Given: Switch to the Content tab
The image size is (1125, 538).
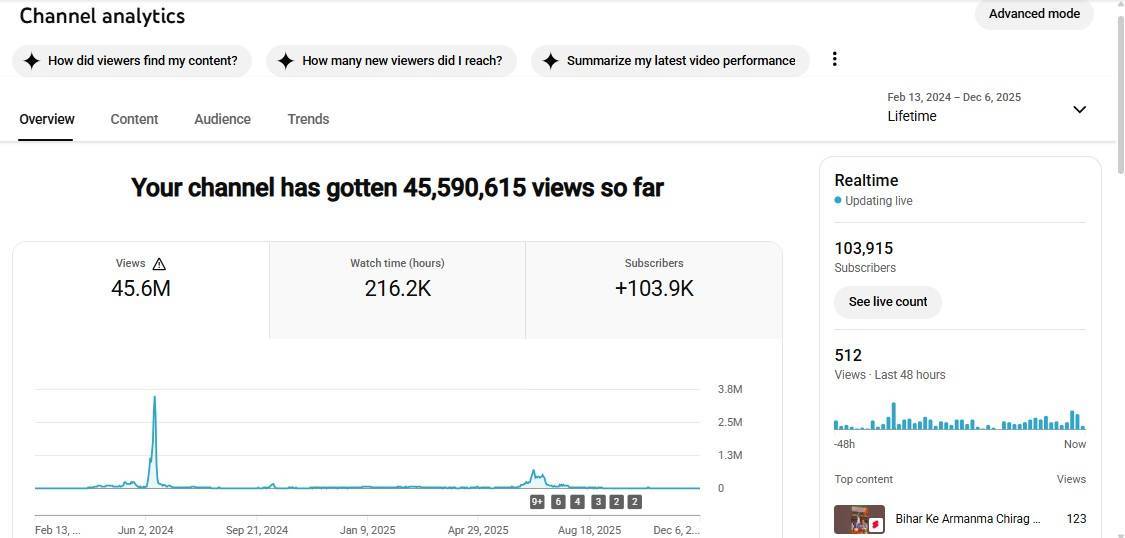Looking at the screenshot, I should 134,119.
